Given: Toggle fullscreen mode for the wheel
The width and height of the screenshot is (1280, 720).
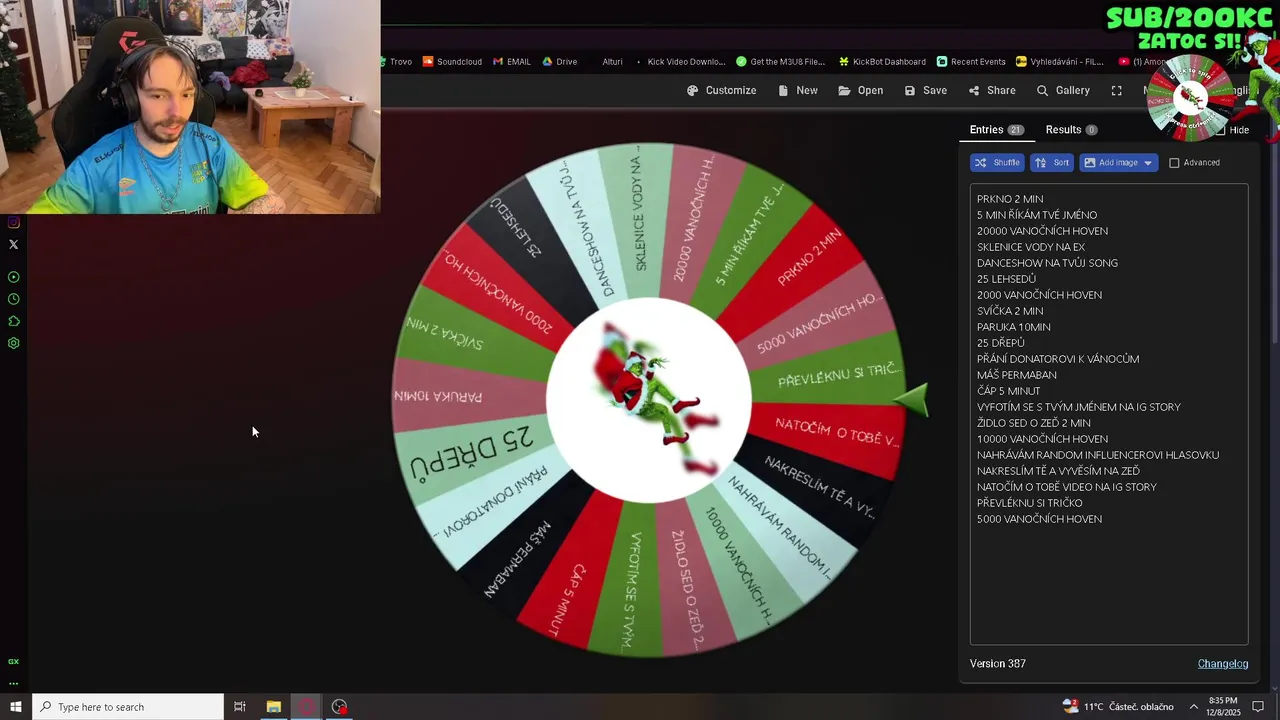Looking at the screenshot, I should coord(1116,90).
